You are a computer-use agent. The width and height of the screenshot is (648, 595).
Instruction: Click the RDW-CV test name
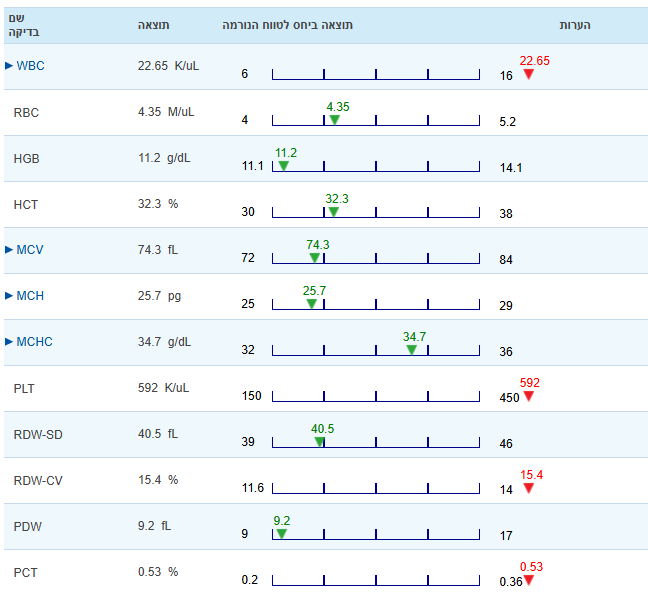38,481
